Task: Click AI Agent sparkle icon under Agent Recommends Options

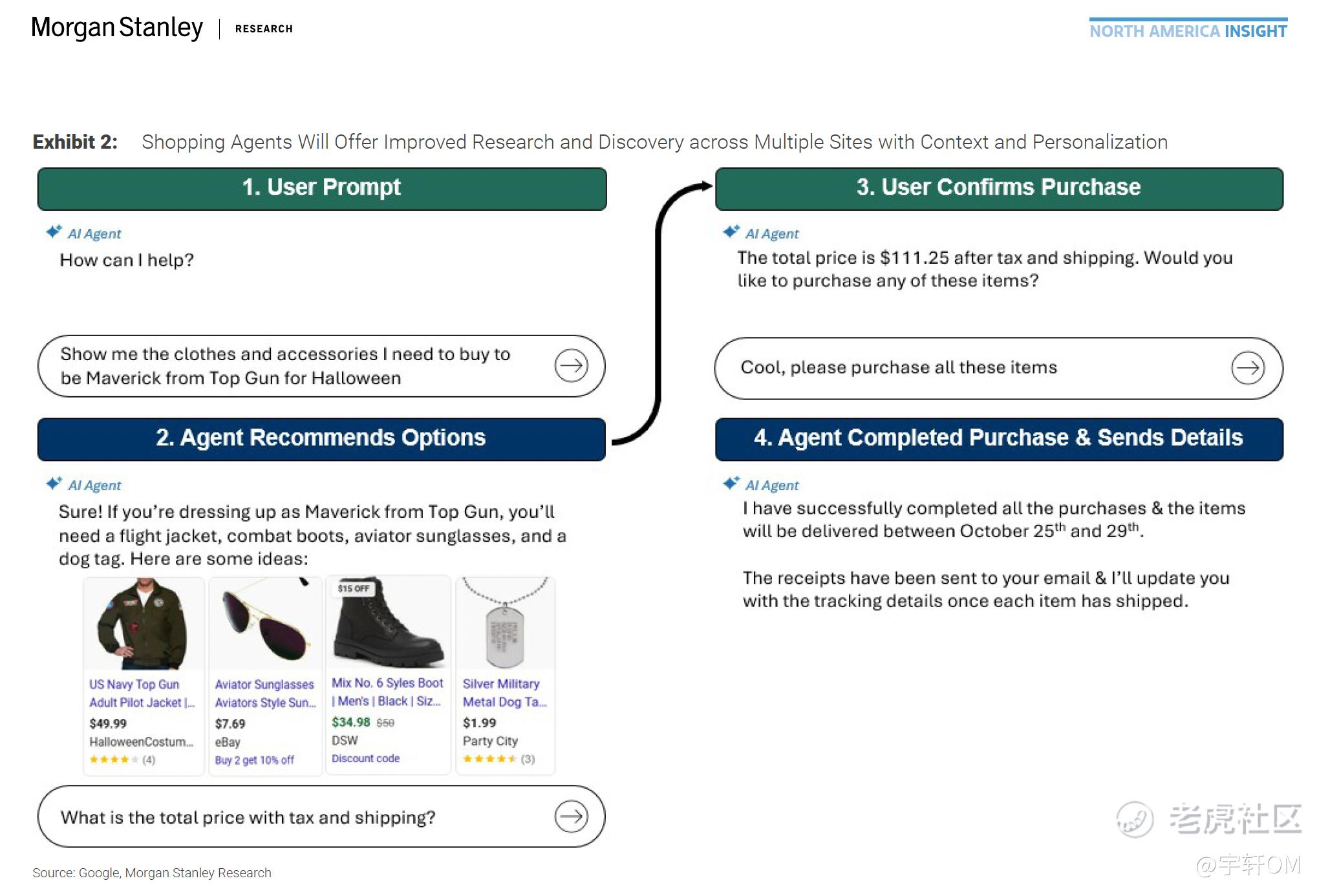Action: 54,484
